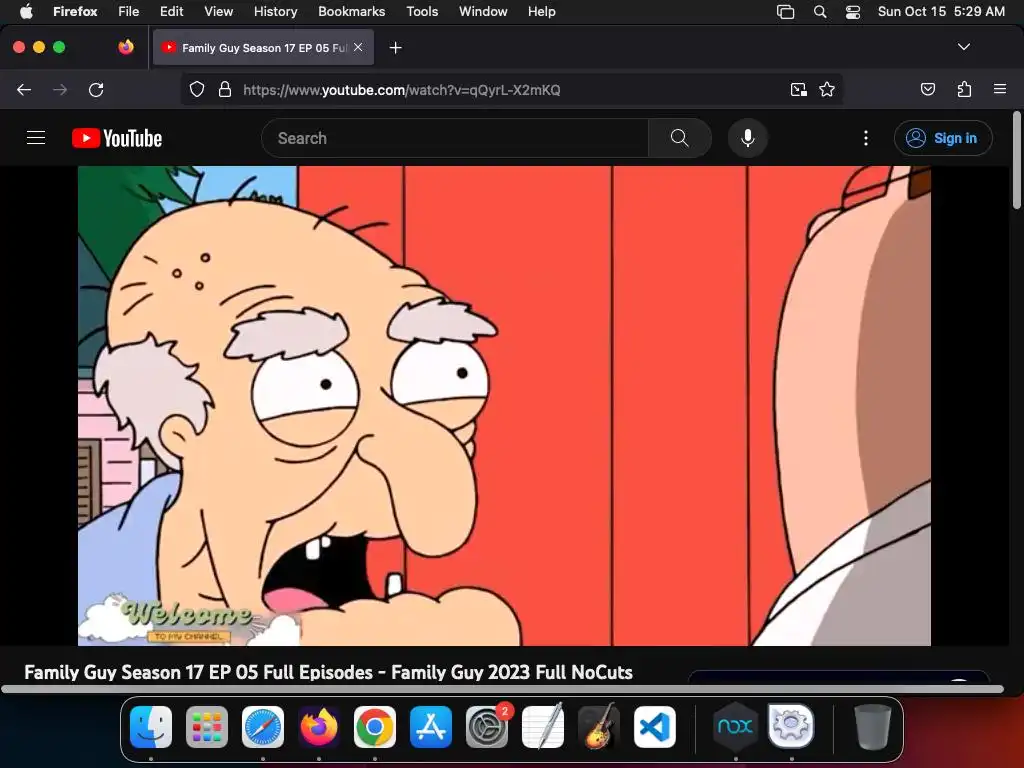Viewport: 1024px width, 768px height.
Task: Click the Family Guy Season 17 video title
Action: tap(328, 672)
